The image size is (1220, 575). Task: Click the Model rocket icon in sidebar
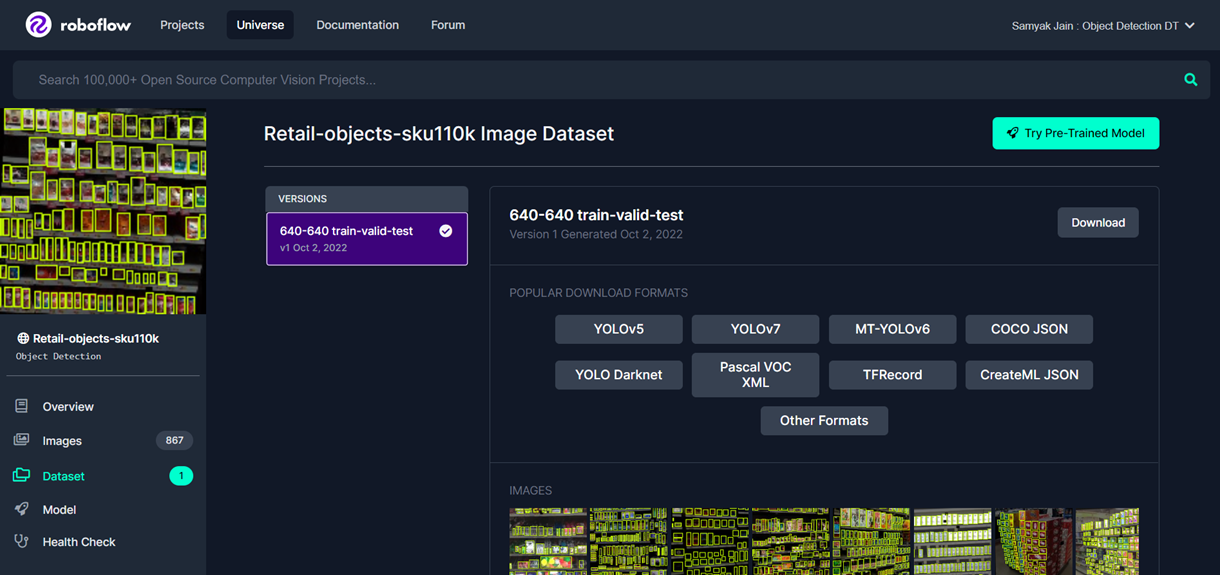(21, 509)
